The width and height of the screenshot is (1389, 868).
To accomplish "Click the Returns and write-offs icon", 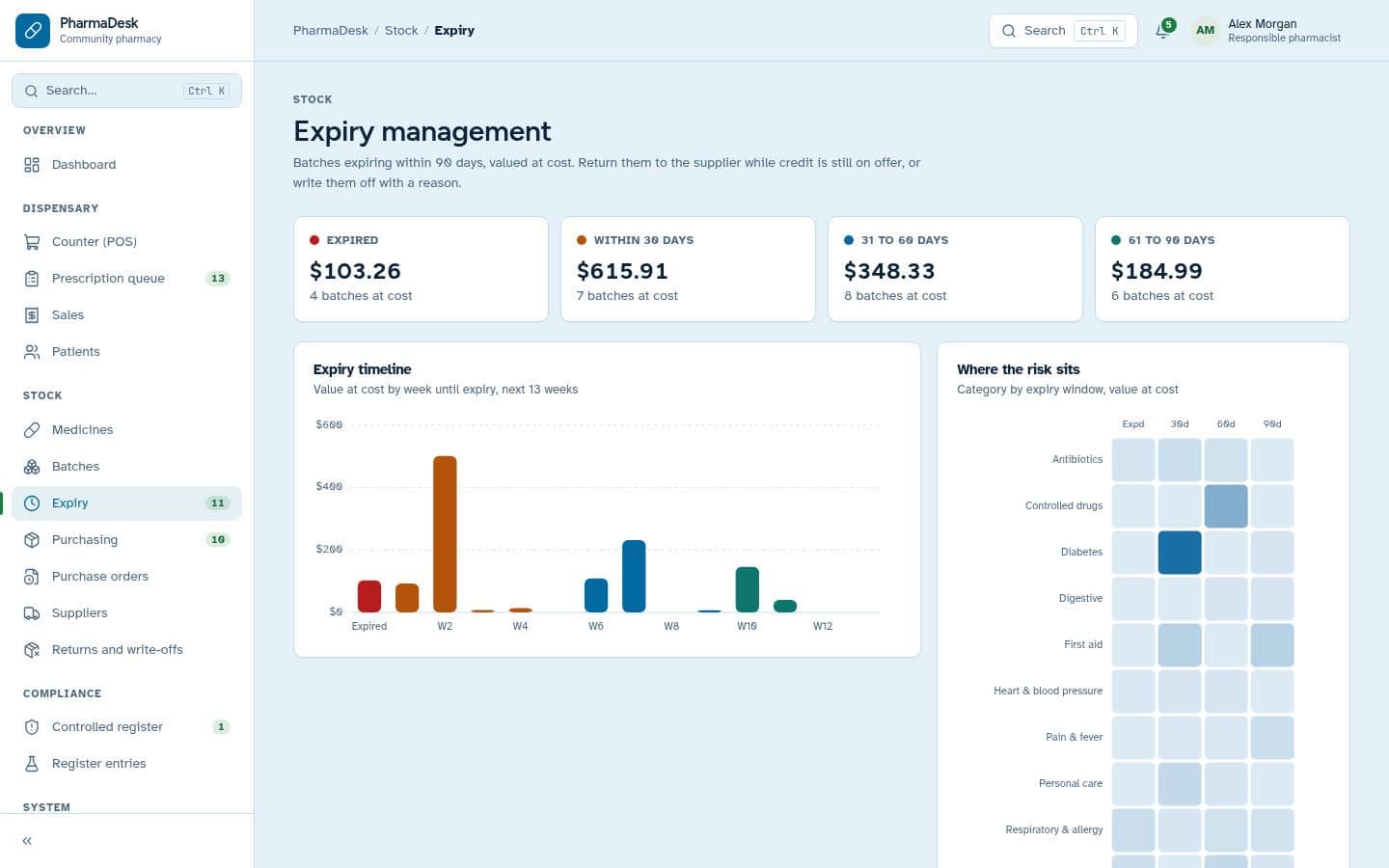I will (x=32, y=650).
